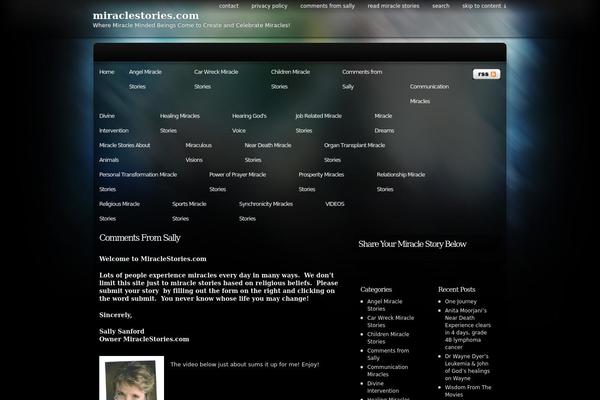Open 'Wisdom From The Movies' recent post
The width and height of the screenshot is (600, 400).
coord(468,391)
